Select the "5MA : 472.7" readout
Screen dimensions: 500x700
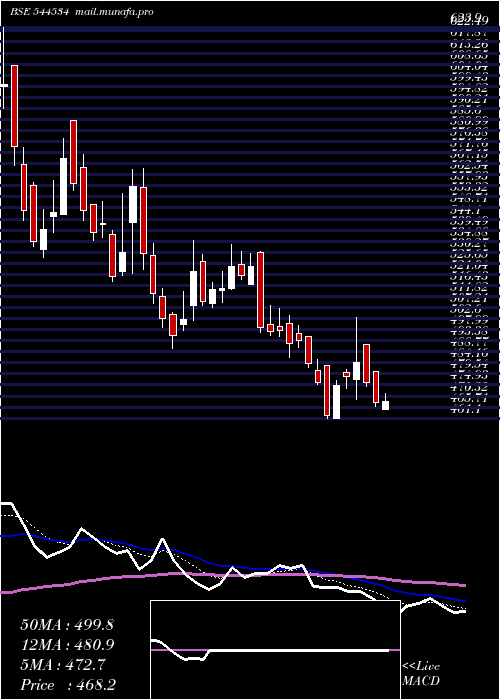coord(63,665)
